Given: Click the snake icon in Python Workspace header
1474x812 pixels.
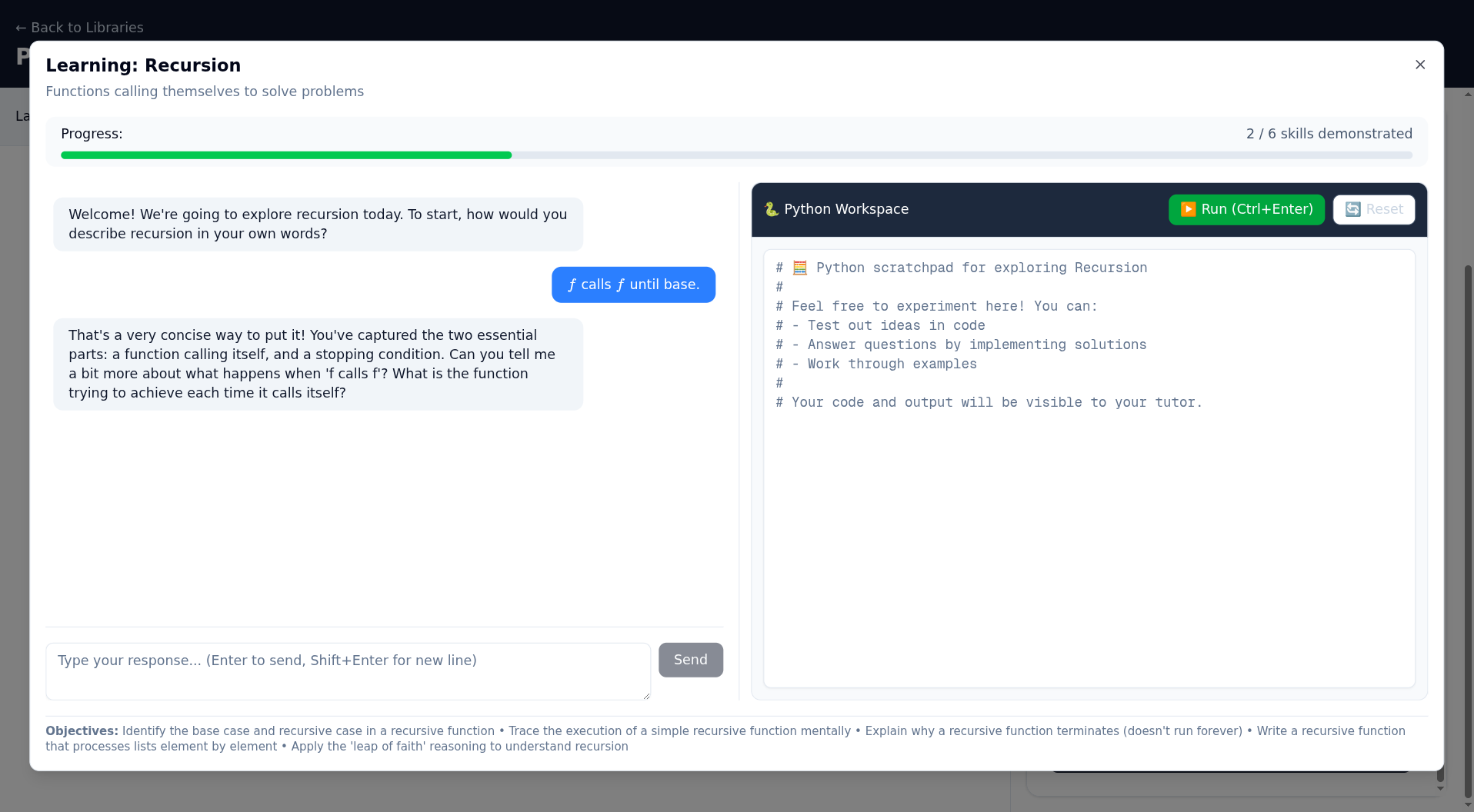Looking at the screenshot, I should [771, 209].
